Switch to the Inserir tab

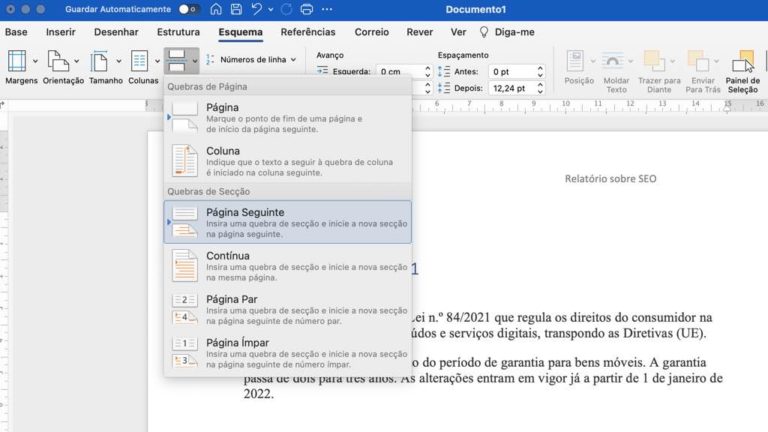pos(61,32)
